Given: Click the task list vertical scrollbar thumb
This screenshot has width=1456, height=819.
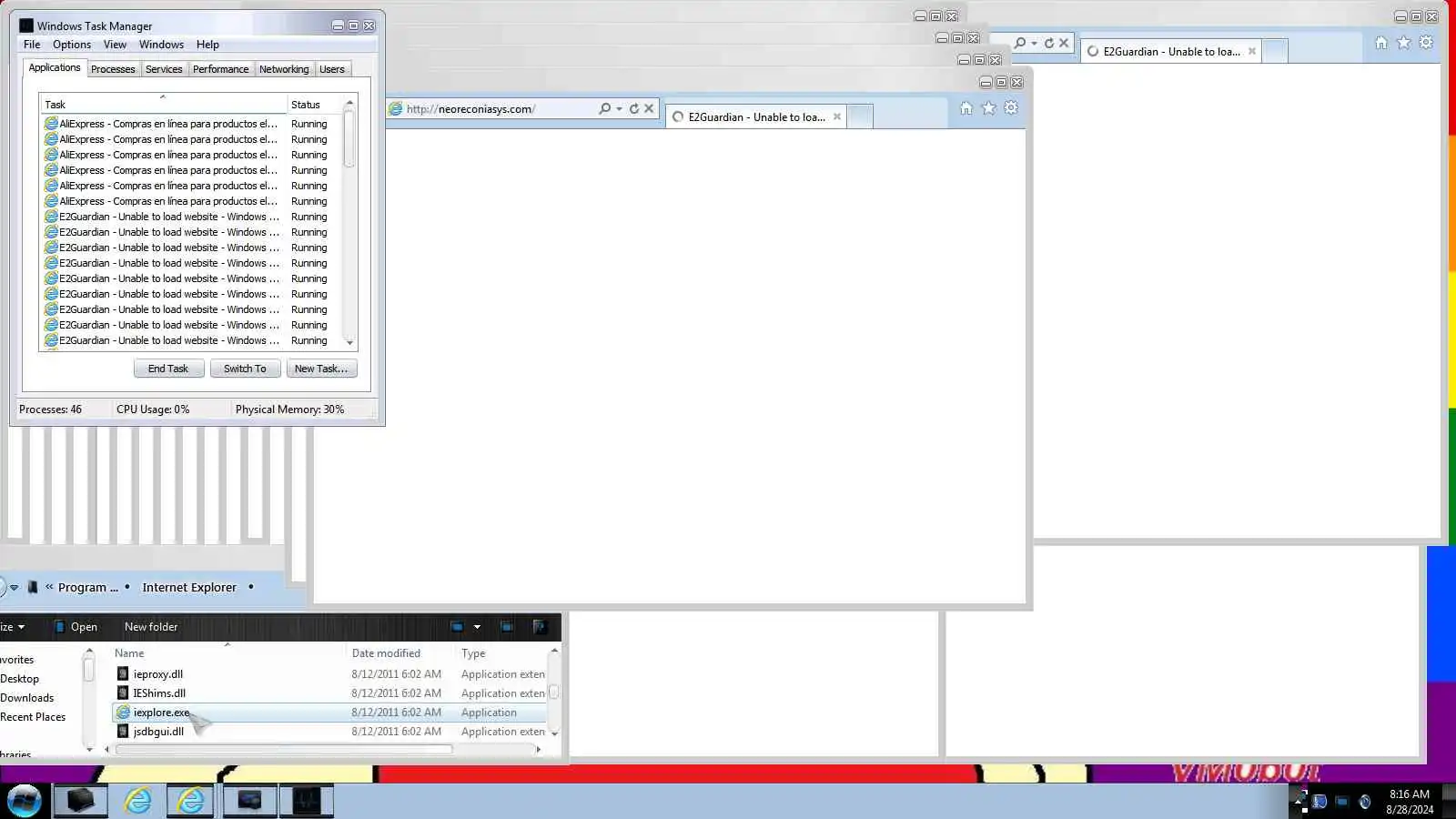Looking at the screenshot, I should pyautogui.click(x=349, y=138).
